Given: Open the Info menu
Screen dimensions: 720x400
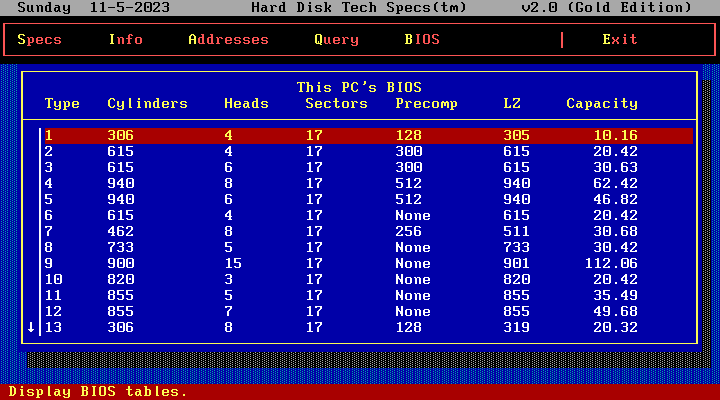Looking at the screenshot, I should (x=126, y=39).
